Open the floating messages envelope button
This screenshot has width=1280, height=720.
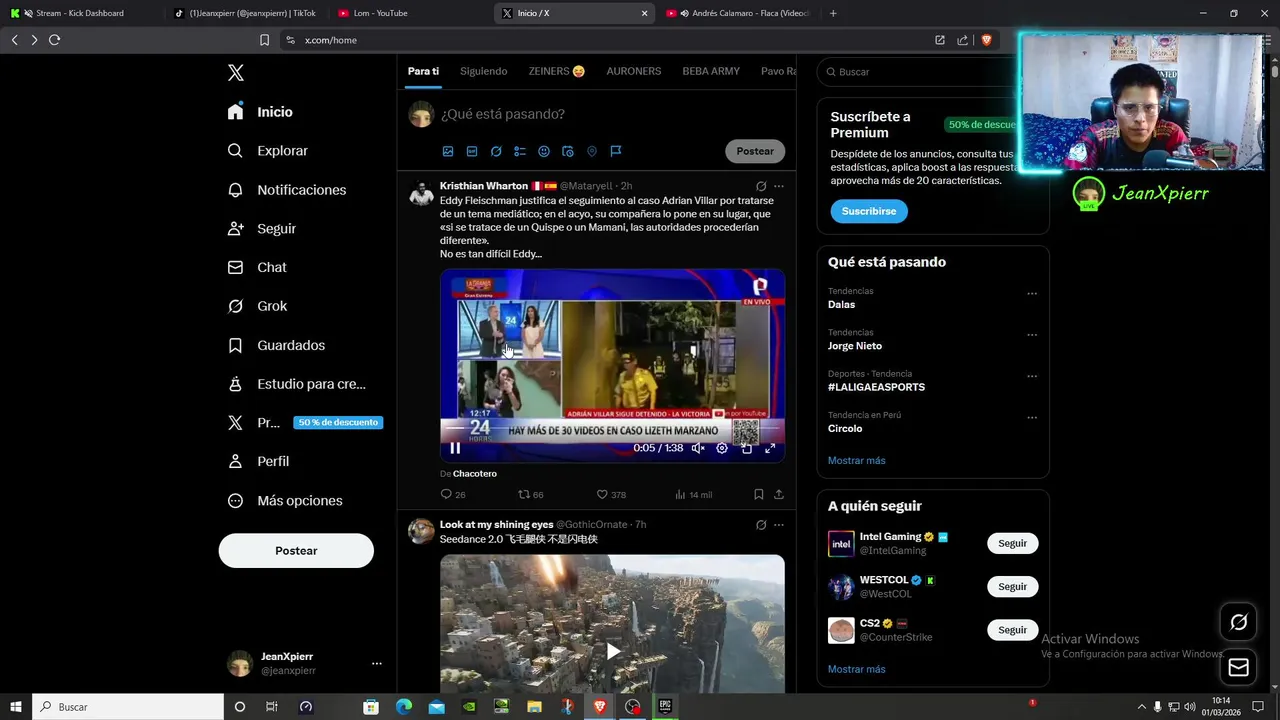coord(1238,667)
